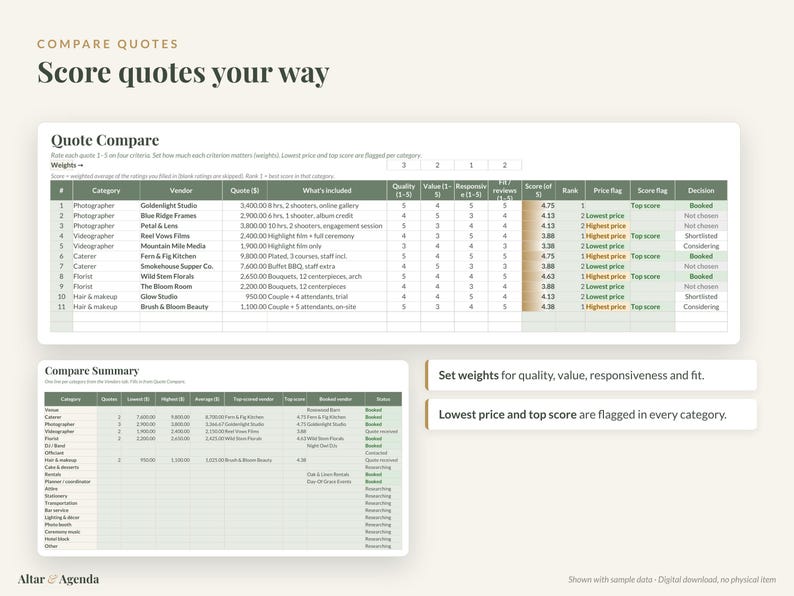Viewport: 794px width, 596px height.
Task: Click Shortlisted decision in Reel Vows Films row
Action: (x=701, y=236)
